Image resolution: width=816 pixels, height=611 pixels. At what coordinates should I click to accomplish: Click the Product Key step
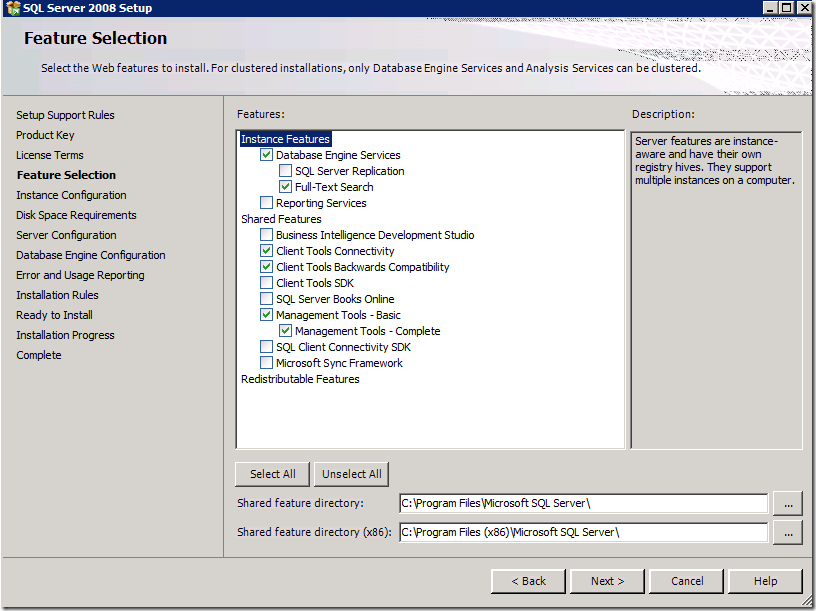coord(45,135)
